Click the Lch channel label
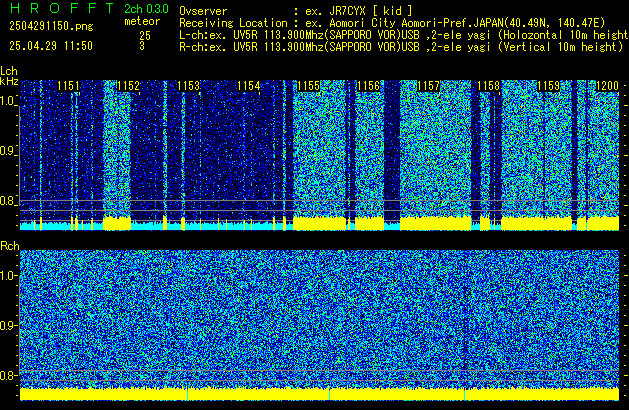This screenshot has height=410, width=629. point(9,71)
